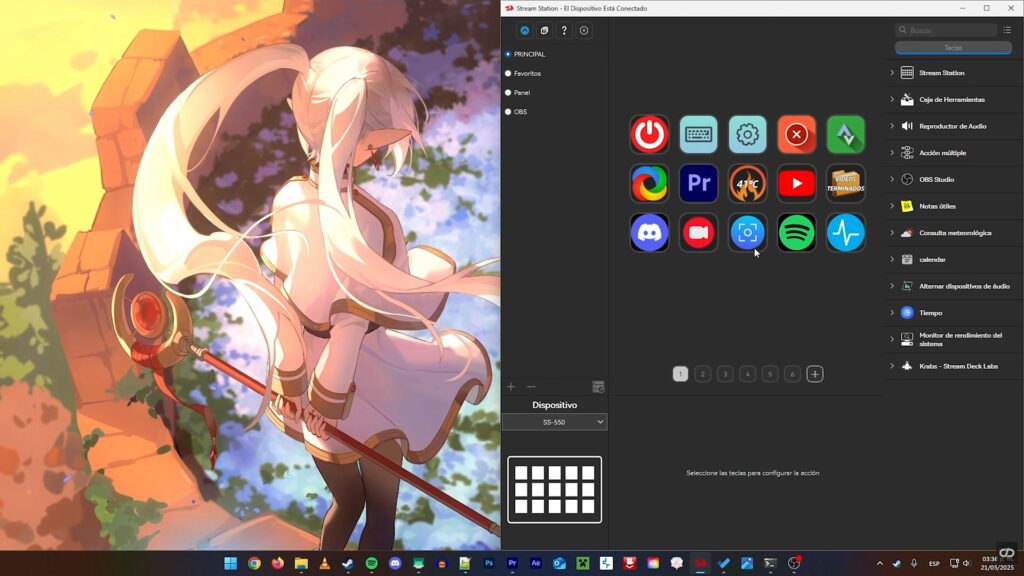Open After Effects from the taskbar
1024x576 pixels.
[536, 563]
